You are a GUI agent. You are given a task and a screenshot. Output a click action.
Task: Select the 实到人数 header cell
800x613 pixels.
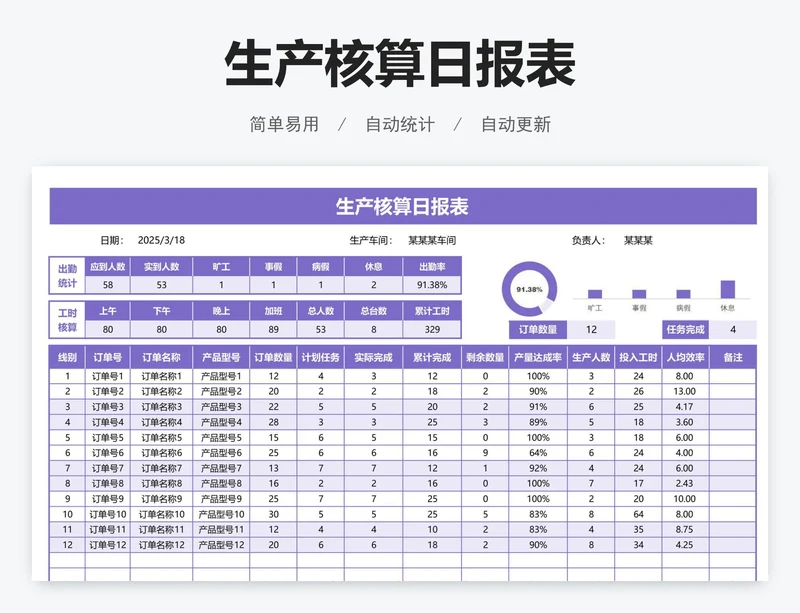point(161,267)
